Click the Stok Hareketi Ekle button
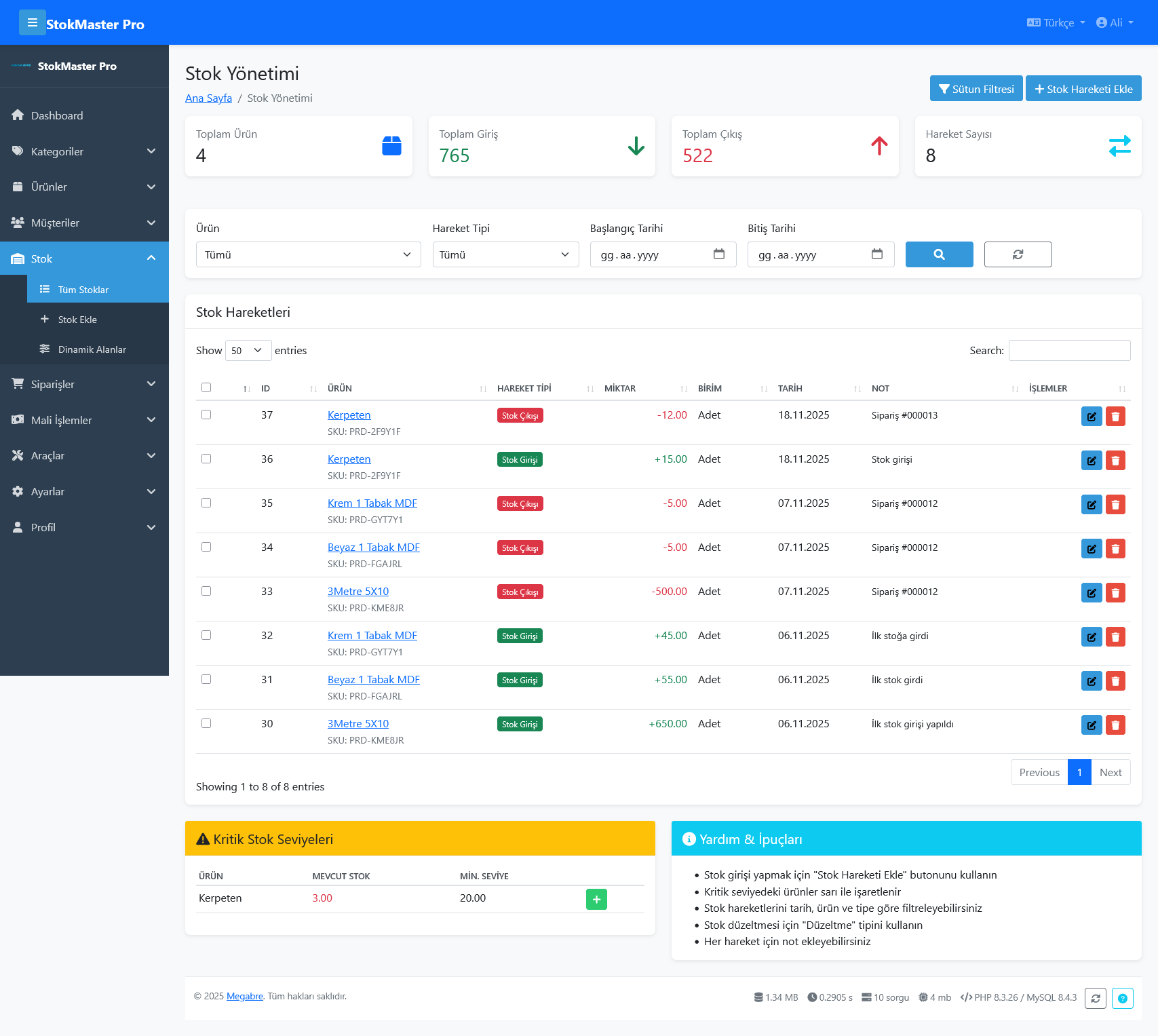 click(x=1083, y=88)
